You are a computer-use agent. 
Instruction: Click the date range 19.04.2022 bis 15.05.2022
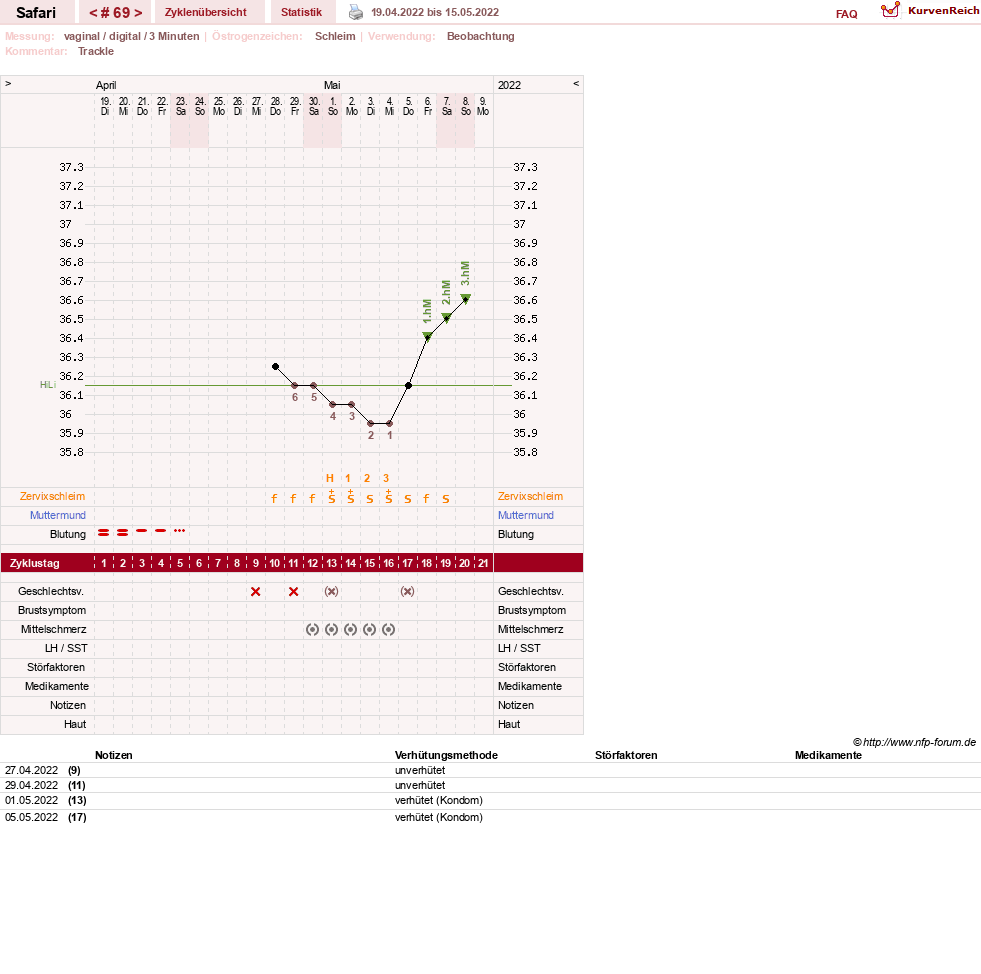[x=435, y=12]
